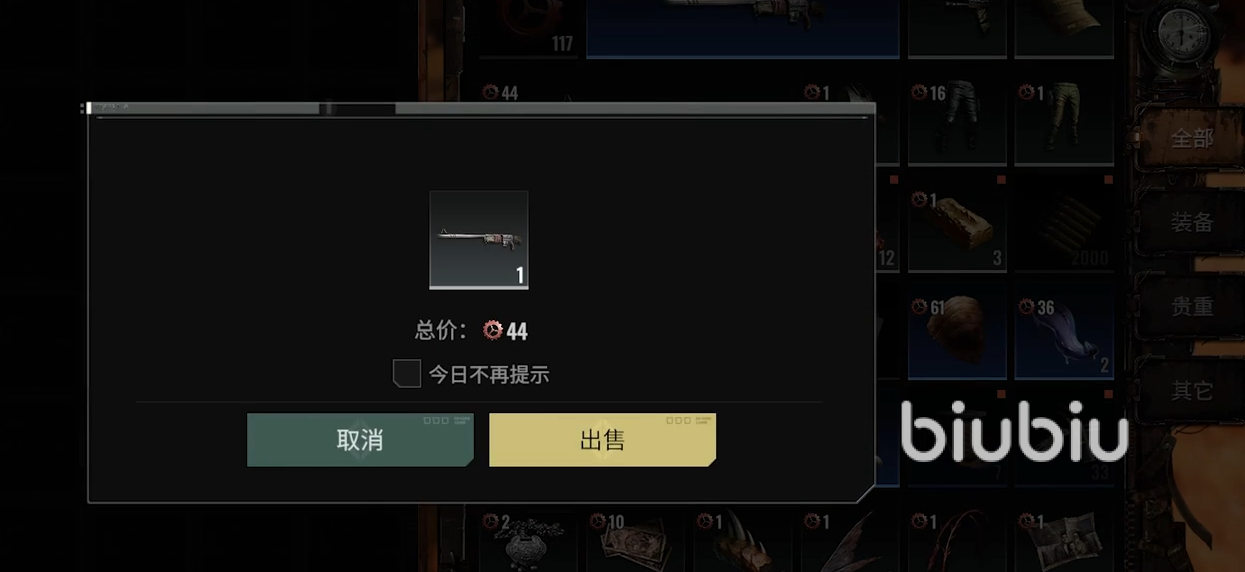Click the brown shell item priced 61
The width and height of the screenshot is (1245, 572).
point(957,337)
